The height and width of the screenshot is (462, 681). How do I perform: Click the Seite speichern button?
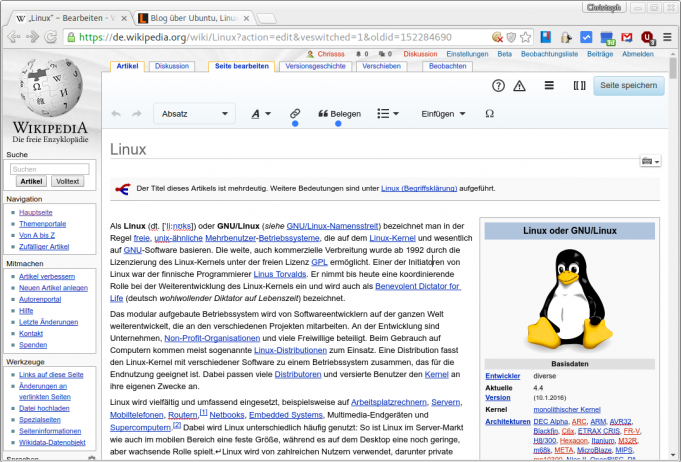(x=628, y=86)
